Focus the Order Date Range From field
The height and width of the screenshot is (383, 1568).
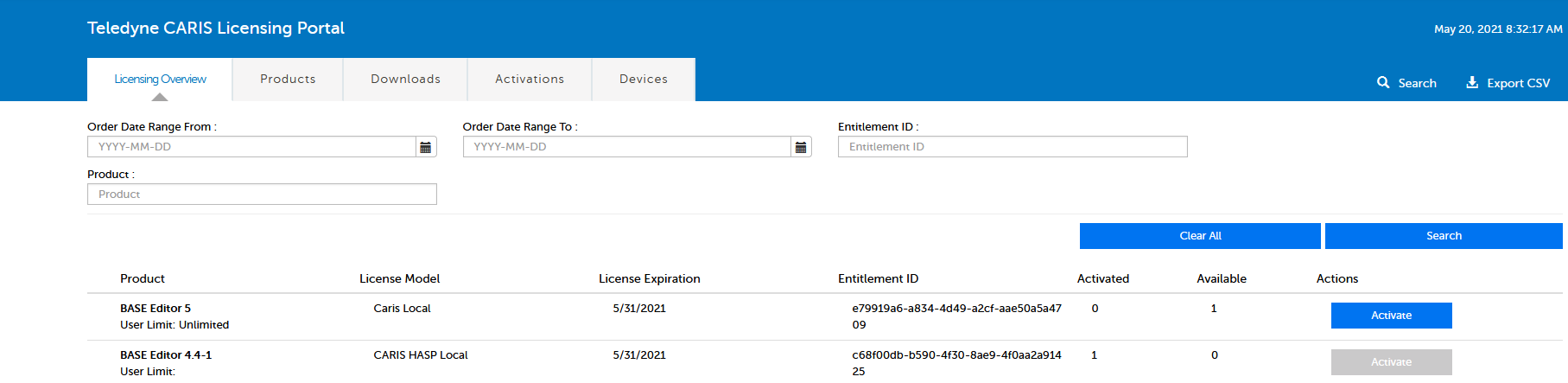tap(251, 147)
